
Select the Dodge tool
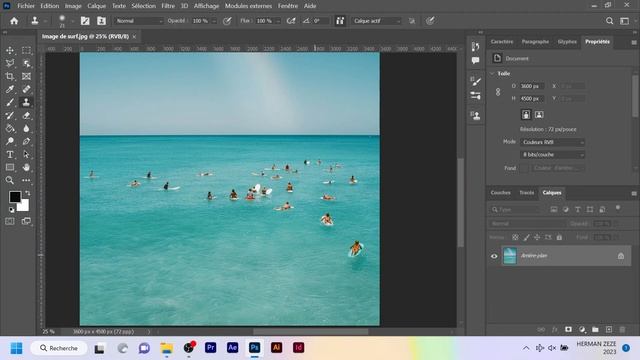coord(10,142)
